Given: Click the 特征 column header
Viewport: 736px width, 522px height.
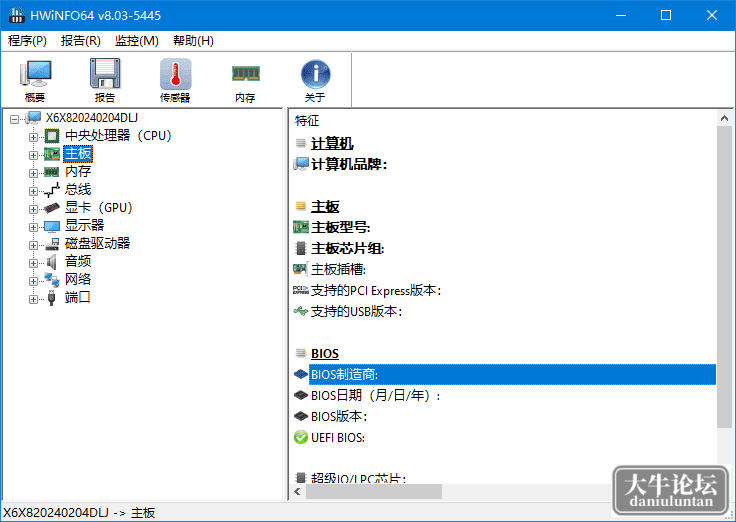Looking at the screenshot, I should pos(307,121).
